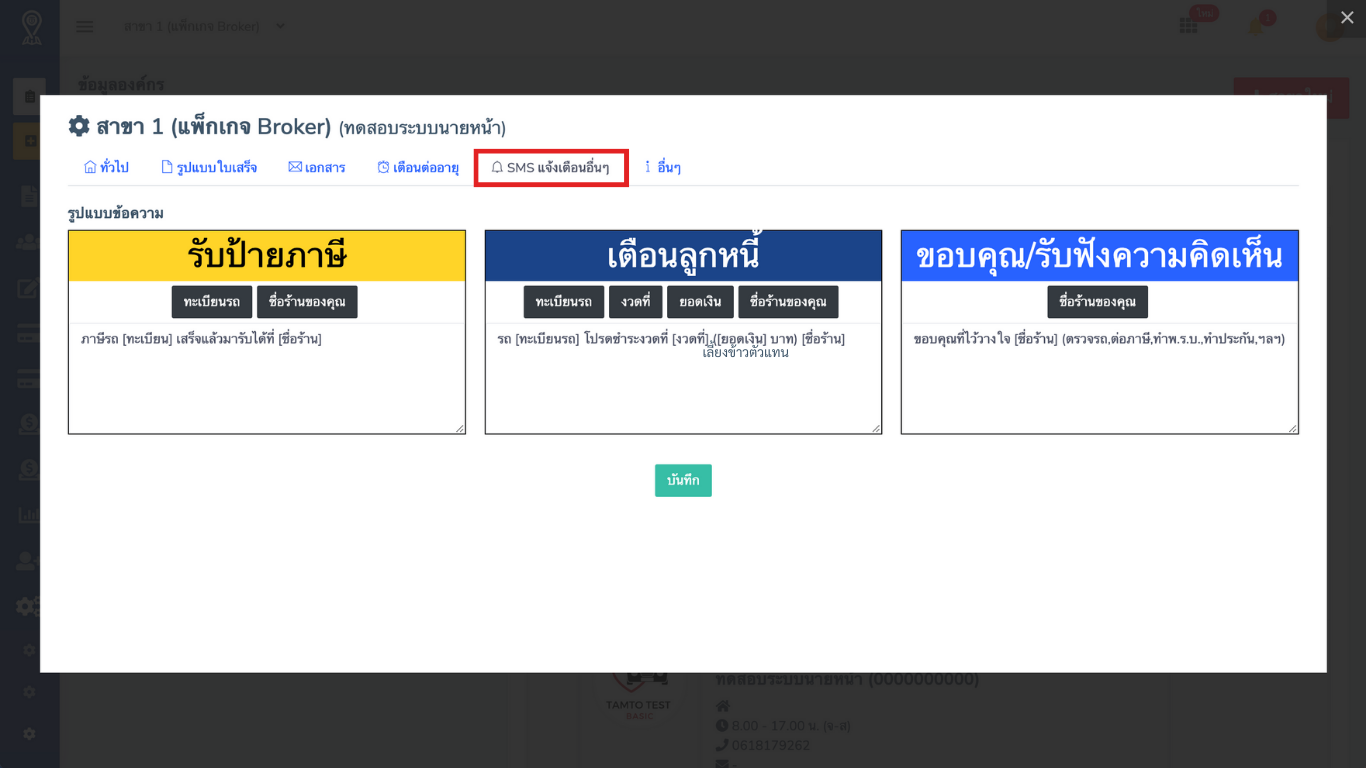The width and height of the screenshot is (1366, 768).
Task: Click the งวดที่ tag button
Action: coord(636,302)
